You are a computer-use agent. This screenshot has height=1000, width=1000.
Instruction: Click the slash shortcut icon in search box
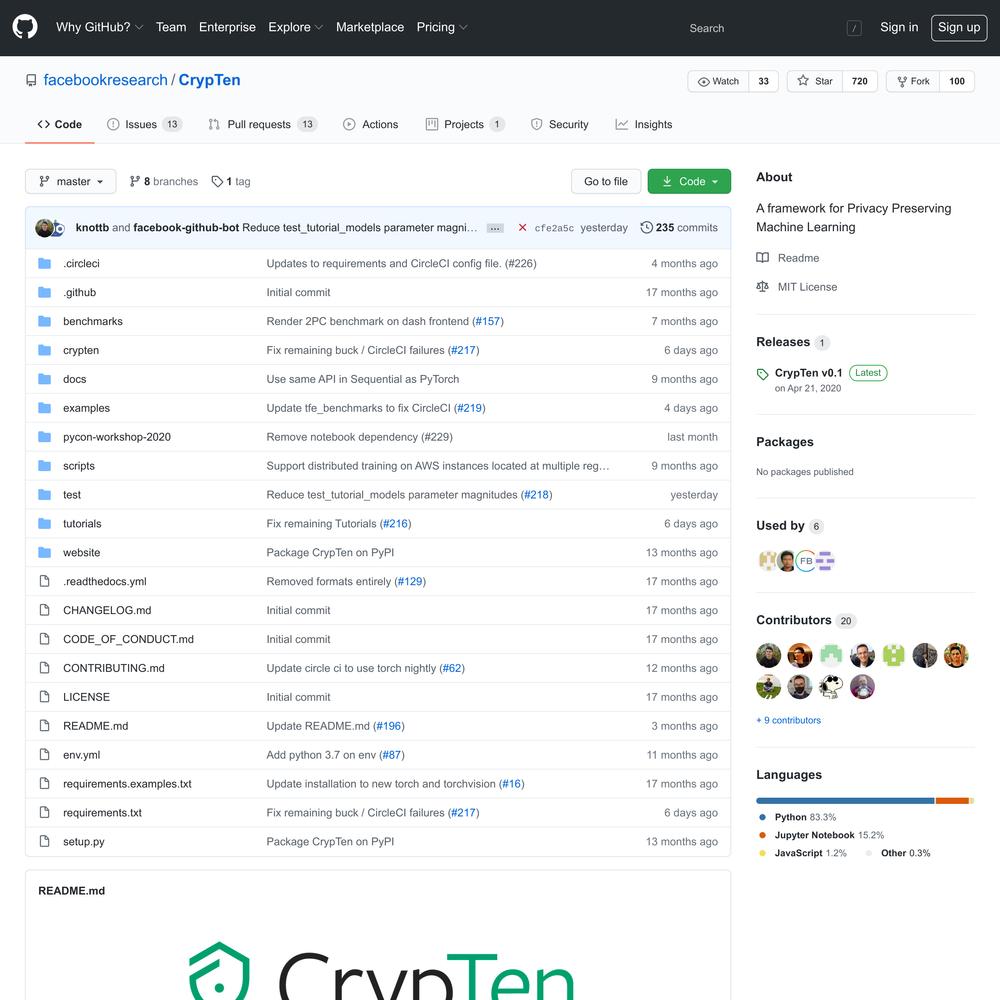[854, 28]
